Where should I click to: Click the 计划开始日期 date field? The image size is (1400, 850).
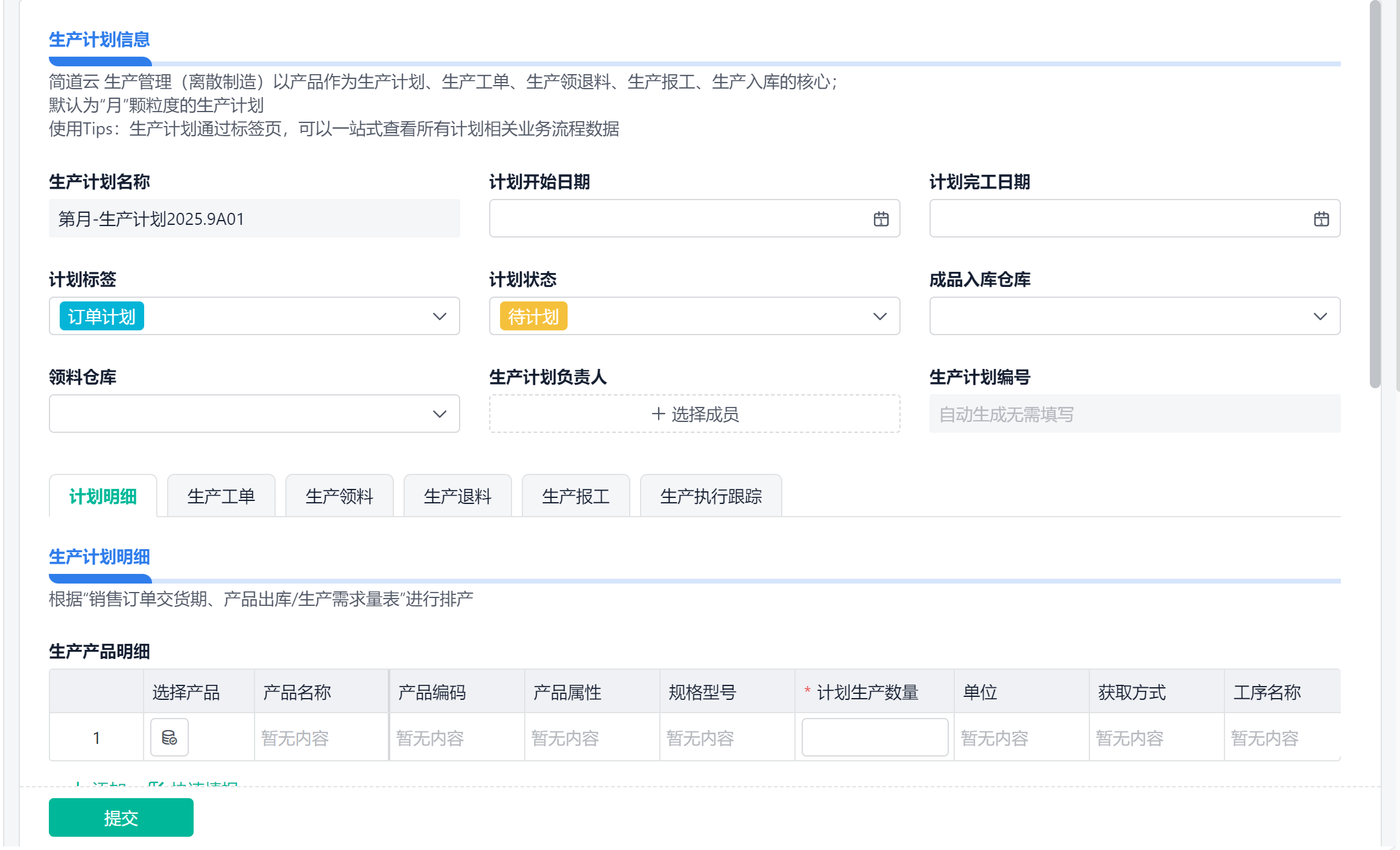[676, 219]
